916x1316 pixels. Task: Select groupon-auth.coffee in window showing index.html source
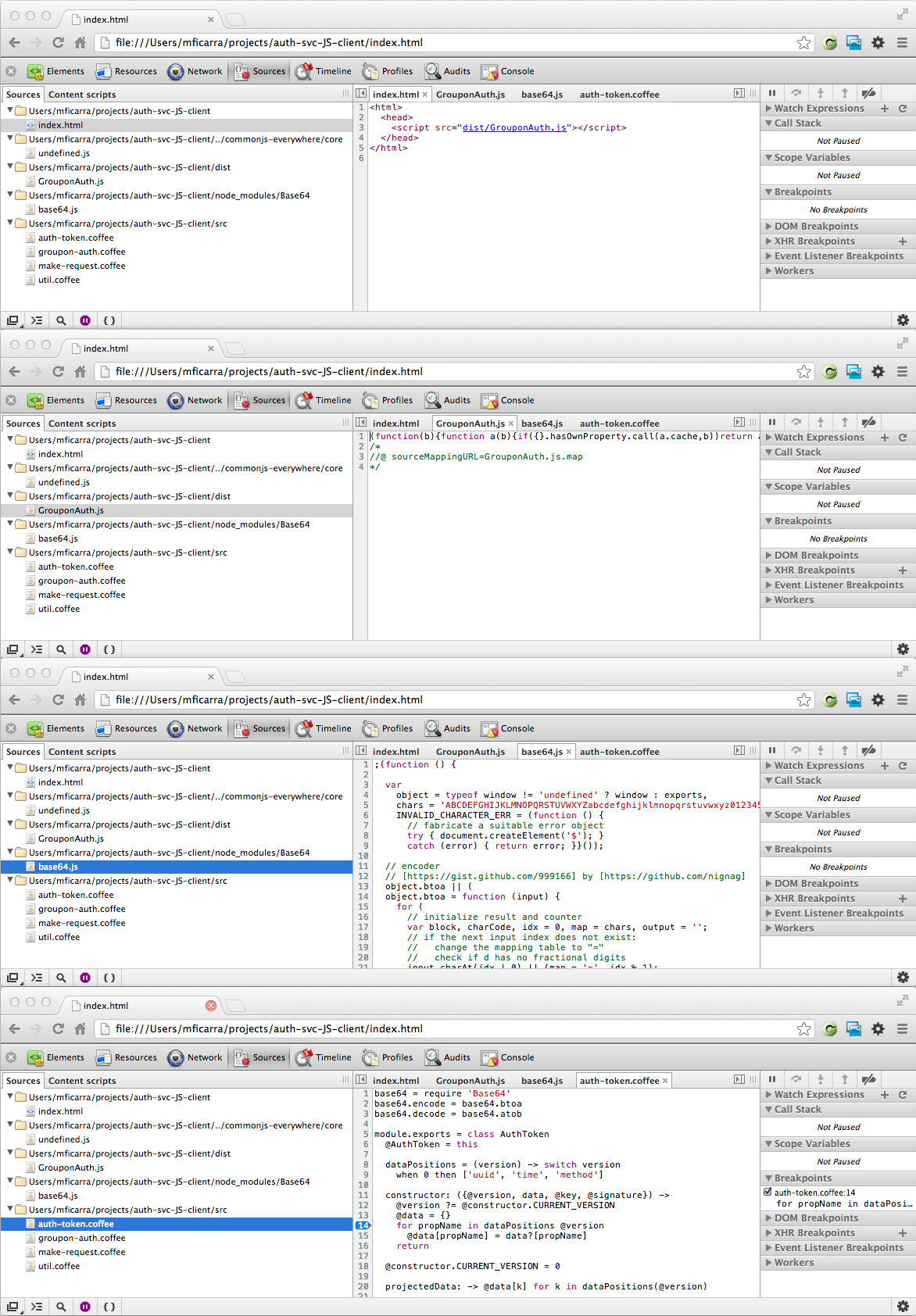coord(81,252)
